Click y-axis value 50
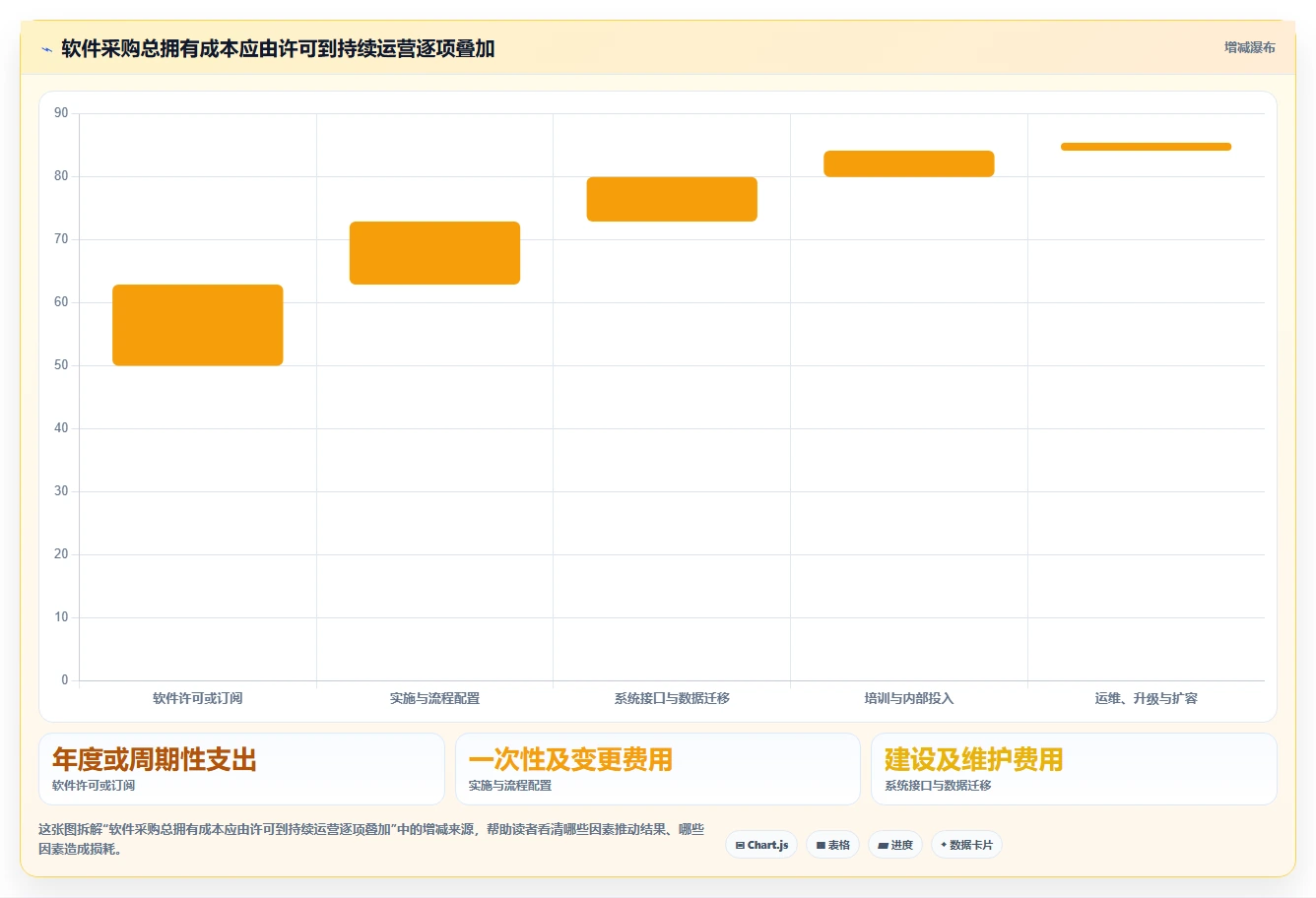The height and width of the screenshot is (898, 1316). click(61, 365)
